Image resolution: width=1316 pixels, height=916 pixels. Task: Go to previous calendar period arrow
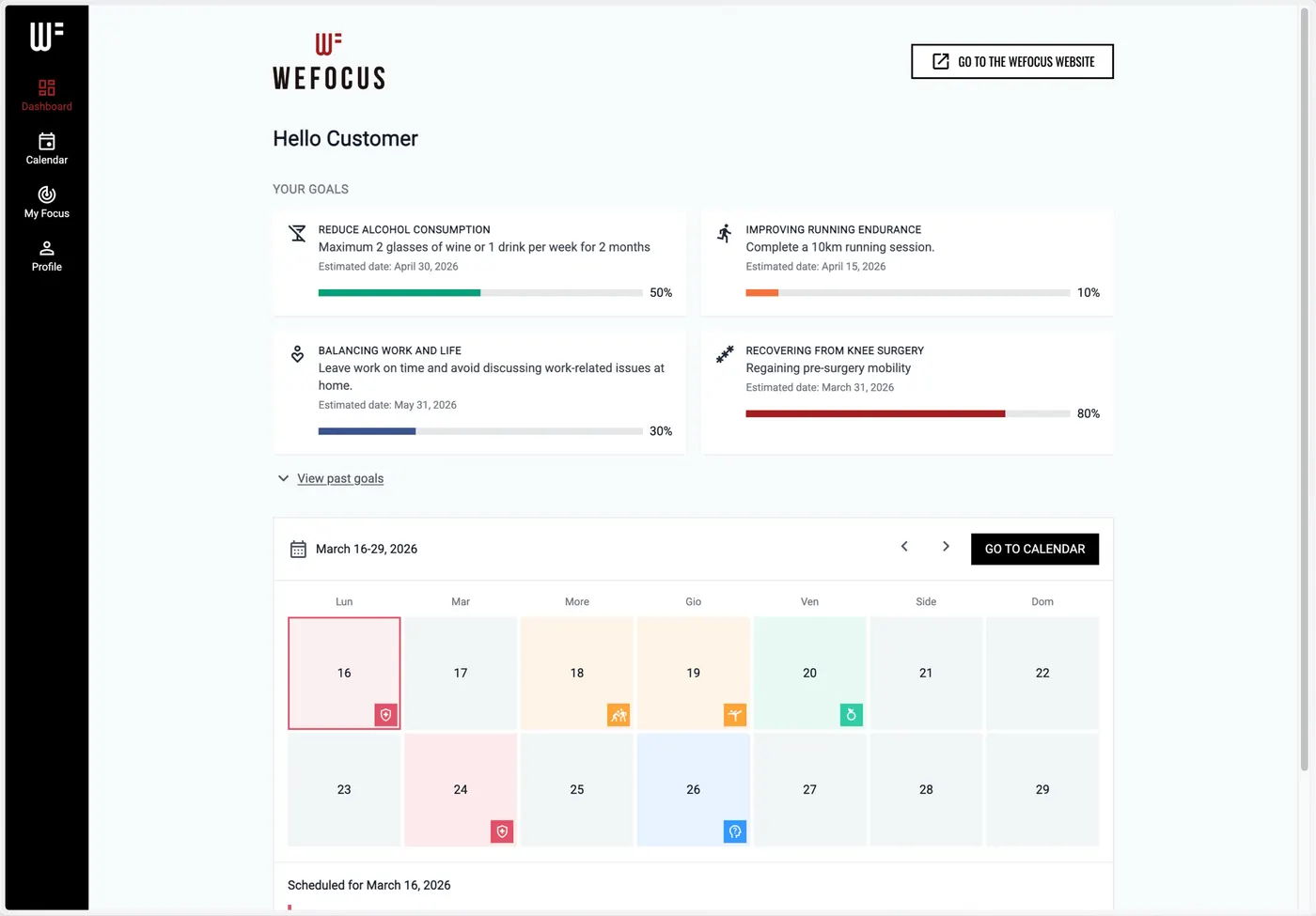[904, 547]
